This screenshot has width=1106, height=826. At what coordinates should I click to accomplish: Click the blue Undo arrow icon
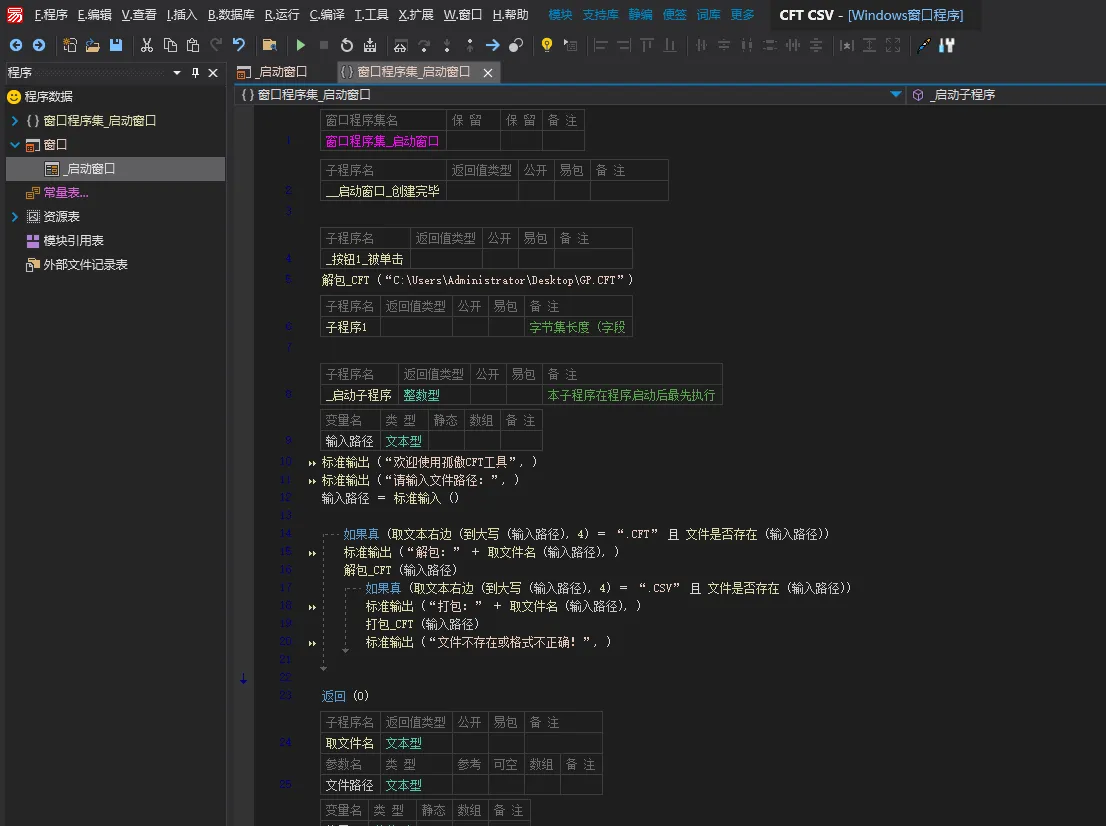[x=239, y=45]
